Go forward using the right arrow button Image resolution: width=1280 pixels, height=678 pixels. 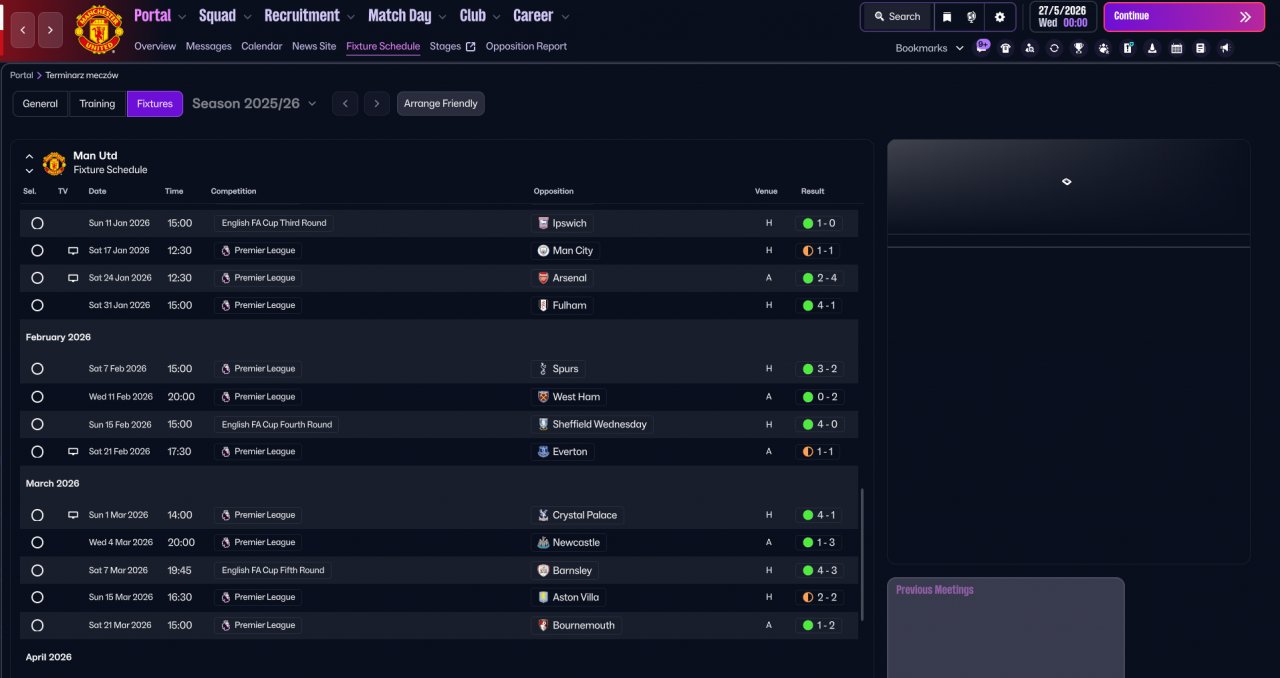[51, 30]
